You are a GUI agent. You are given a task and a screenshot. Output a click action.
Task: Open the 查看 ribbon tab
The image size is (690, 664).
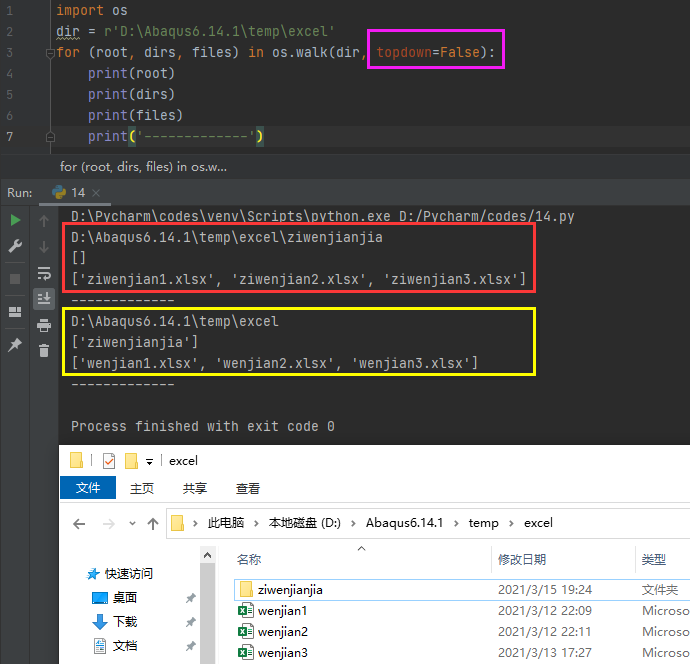click(248, 488)
